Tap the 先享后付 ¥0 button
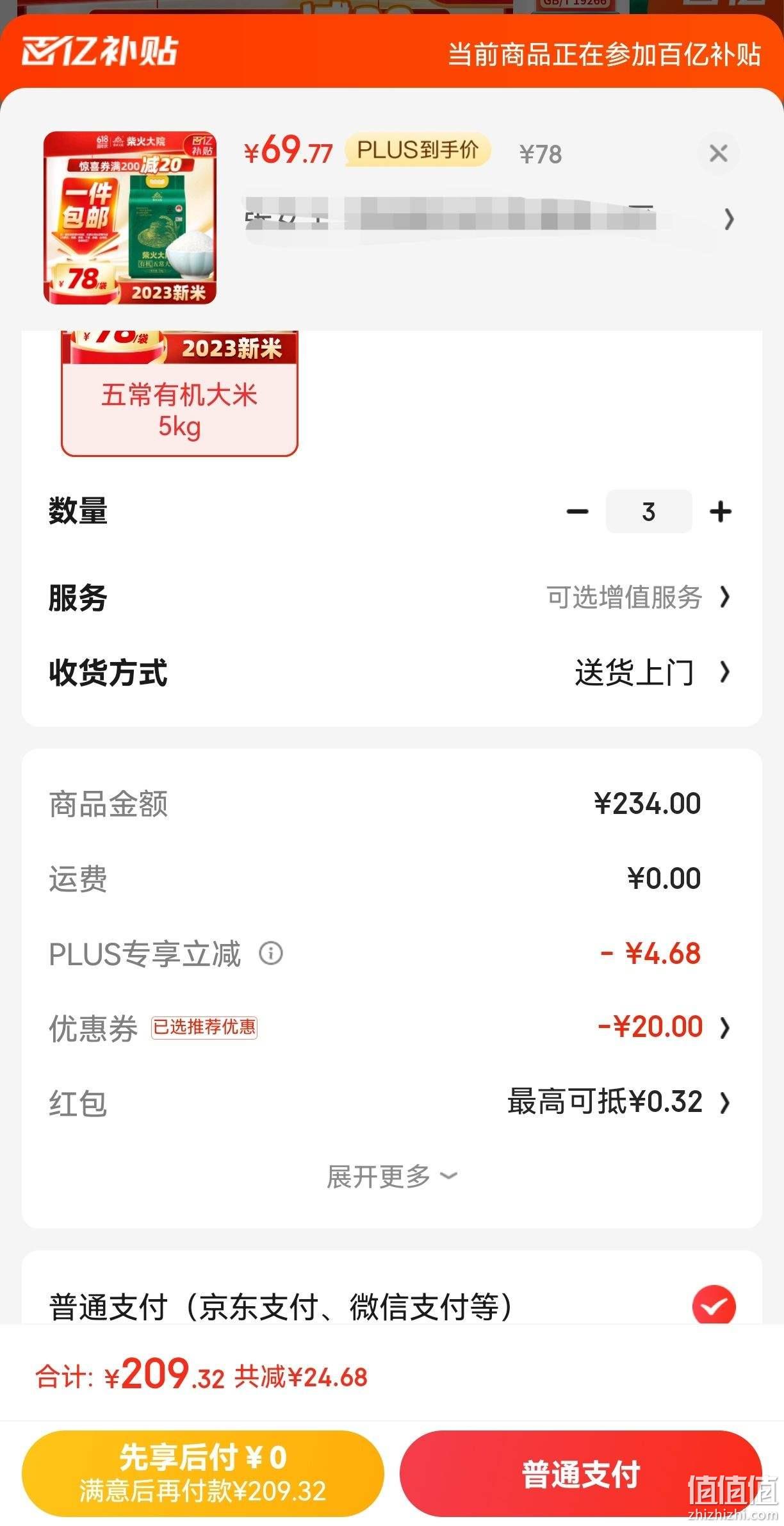Viewport: 784px width, 1526px height. pos(203,1473)
